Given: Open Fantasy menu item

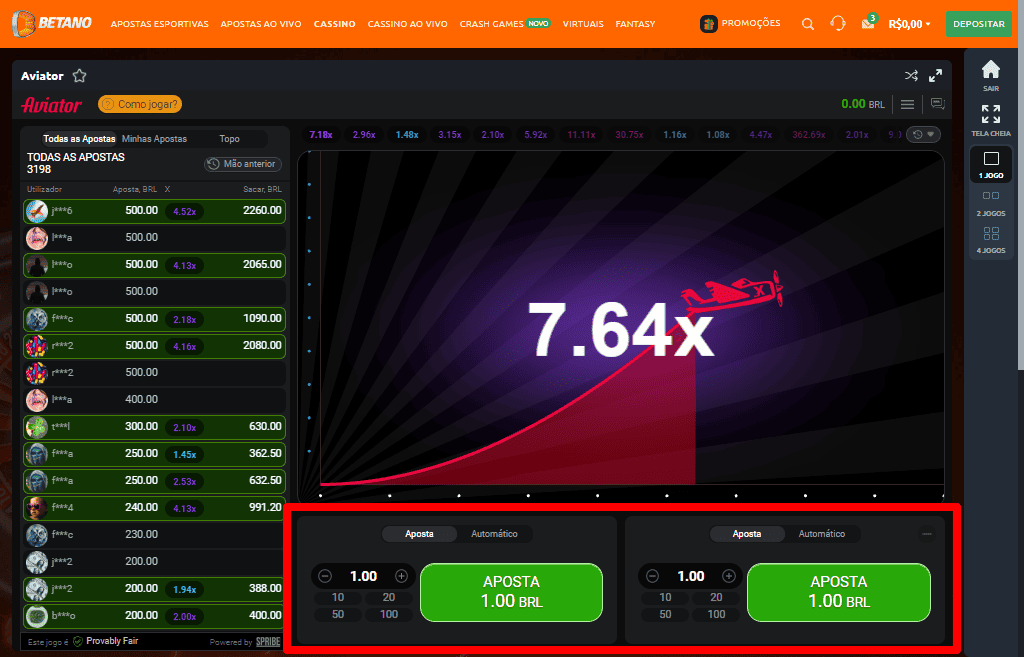Looking at the screenshot, I should point(635,24).
